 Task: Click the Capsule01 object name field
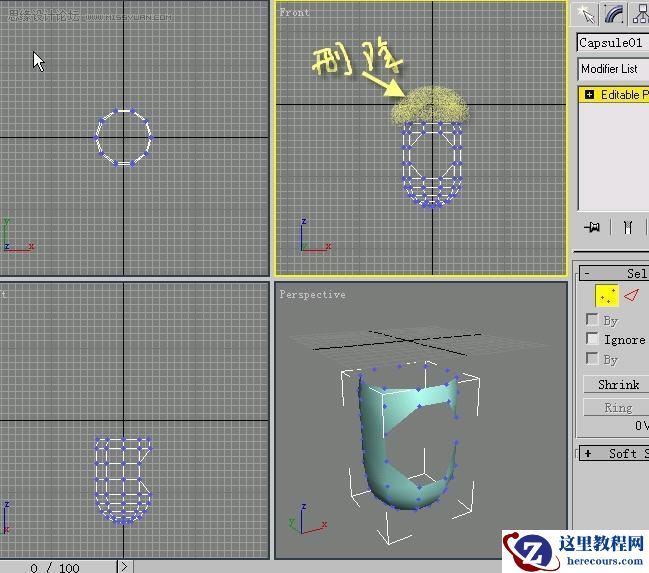pos(613,43)
